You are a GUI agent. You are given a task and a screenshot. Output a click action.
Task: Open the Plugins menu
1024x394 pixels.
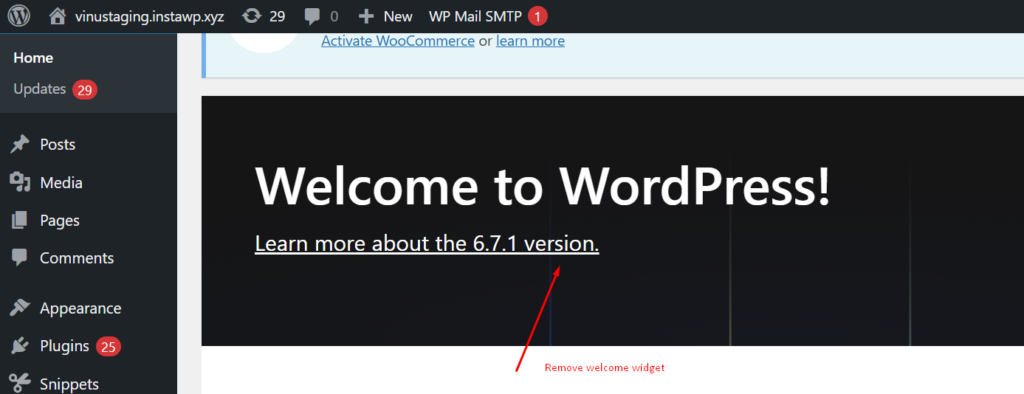pos(65,346)
